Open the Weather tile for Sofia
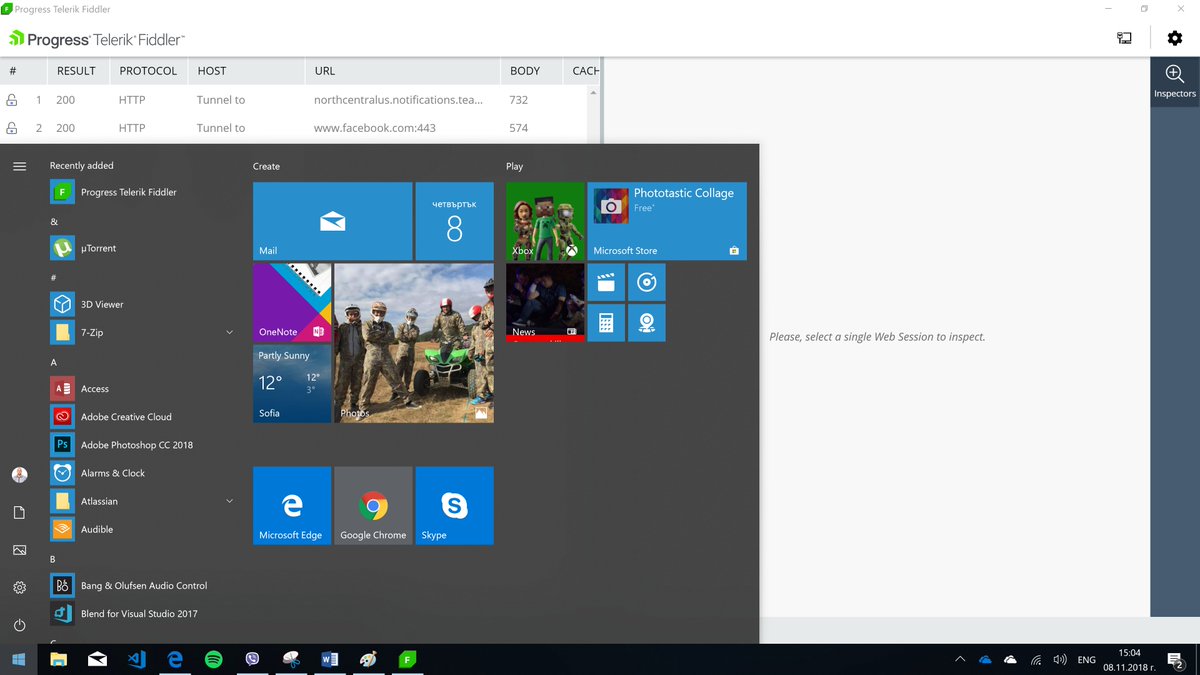This screenshot has width=1200, height=675. pyautogui.click(x=292, y=383)
